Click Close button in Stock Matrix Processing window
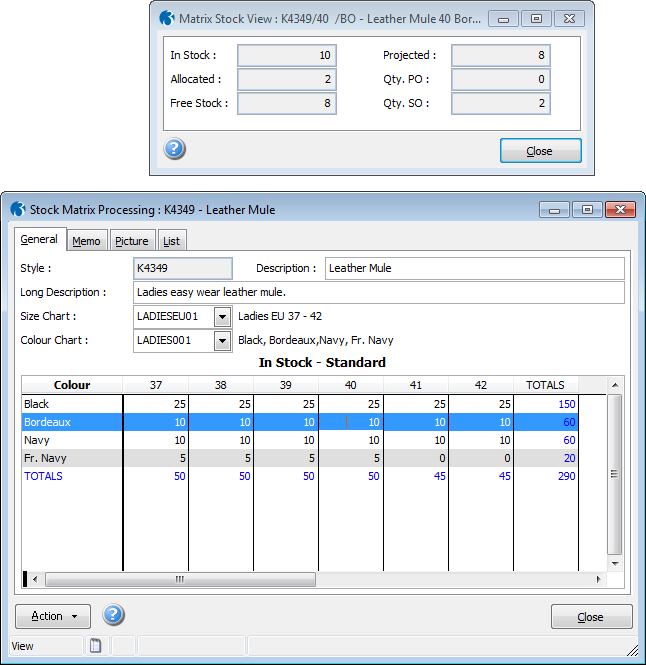This screenshot has height=665, width=646. click(591, 617)
